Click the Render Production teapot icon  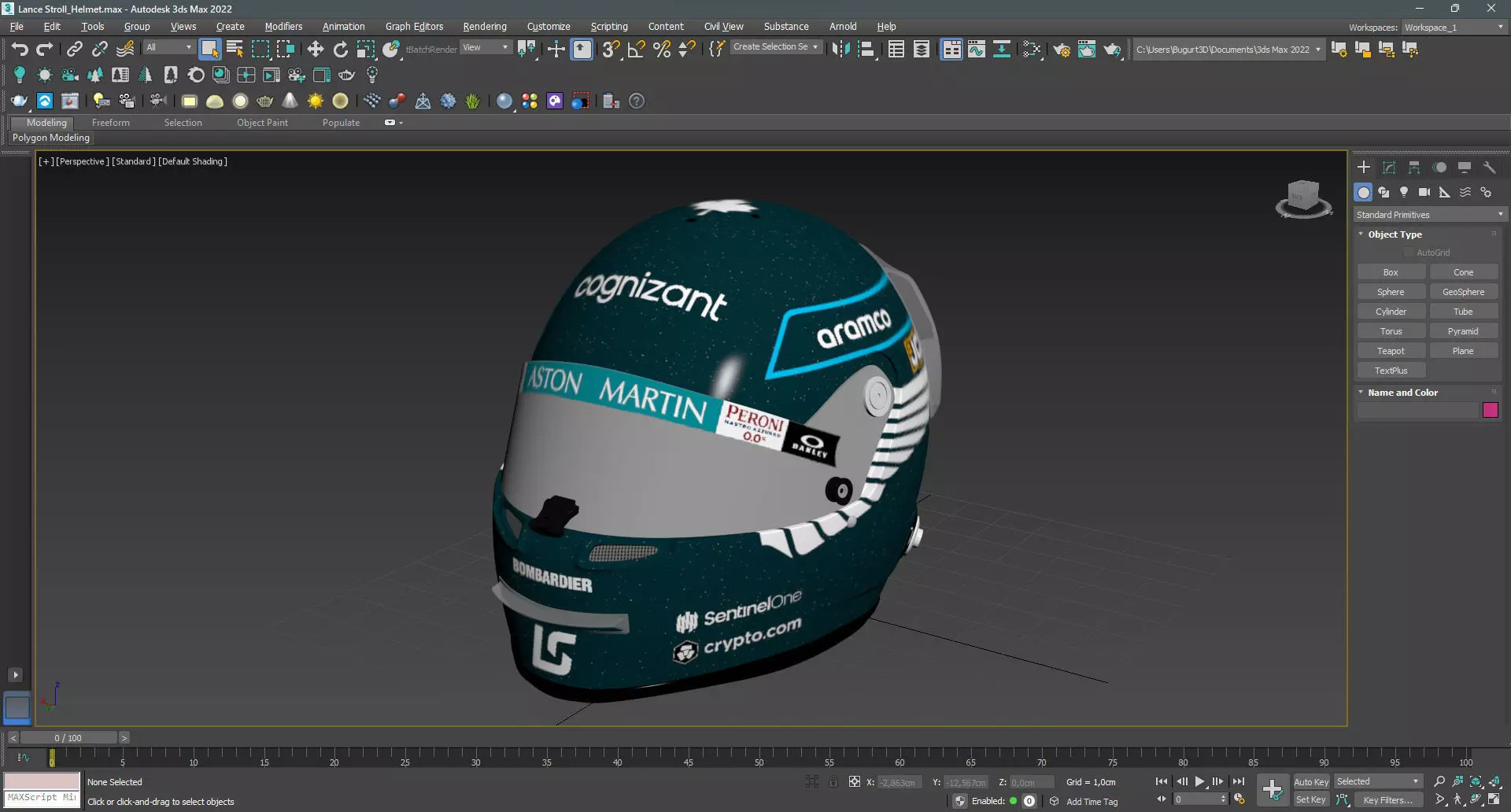pos(1112,50)
